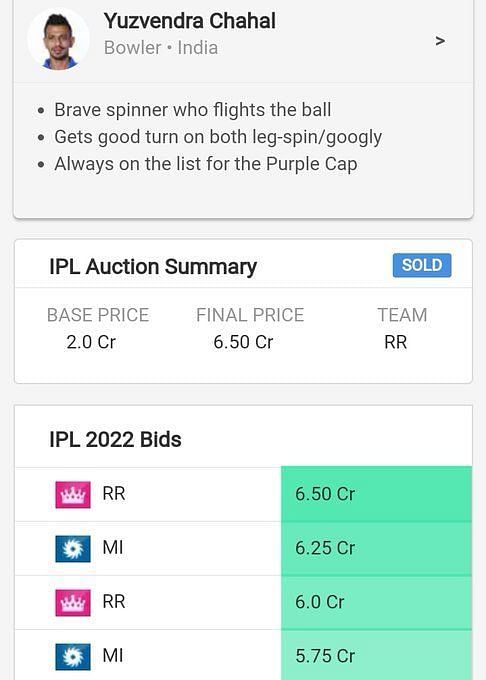Select the RR logo on the 6.0 Cr bid
The width and height of the screenshot is (486, 680).
pos(73,603)
